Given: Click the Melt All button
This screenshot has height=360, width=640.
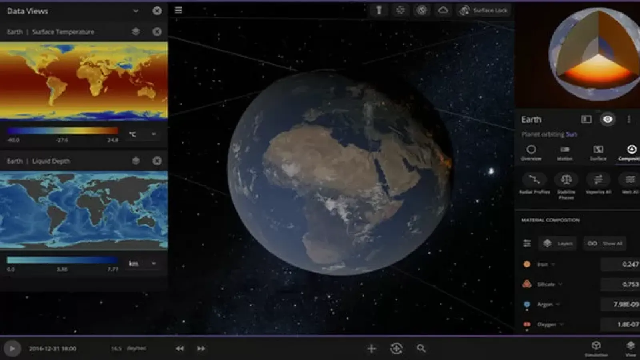Looking at the screenshot, I should pyautogui.click(x=630, y=184).
